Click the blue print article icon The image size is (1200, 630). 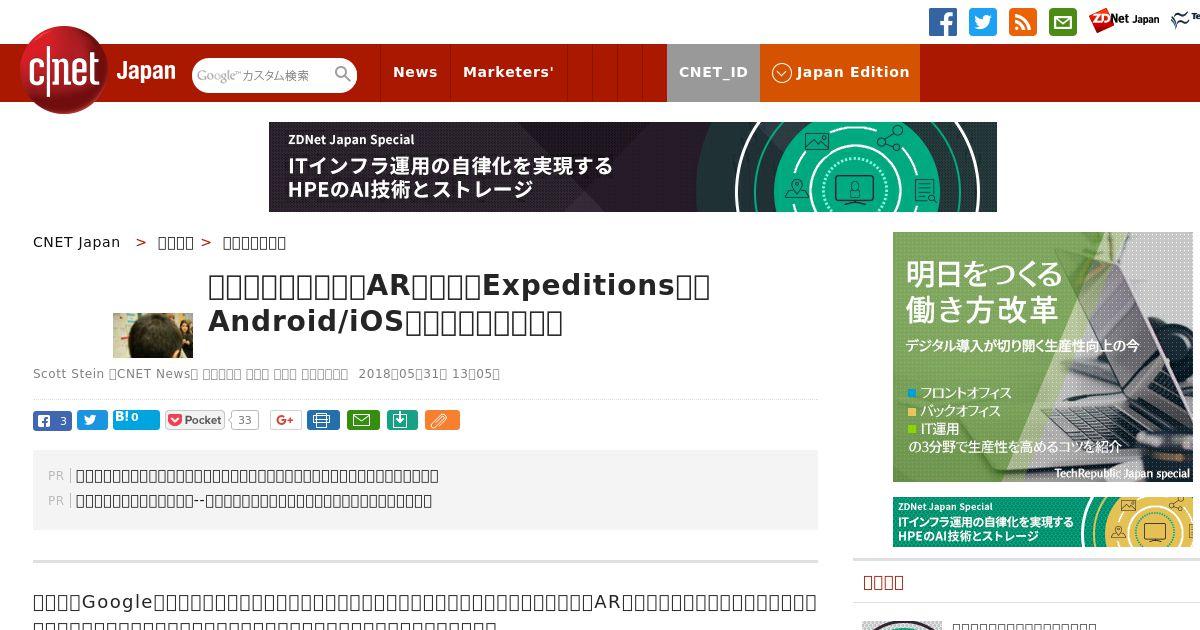point(323,421)
